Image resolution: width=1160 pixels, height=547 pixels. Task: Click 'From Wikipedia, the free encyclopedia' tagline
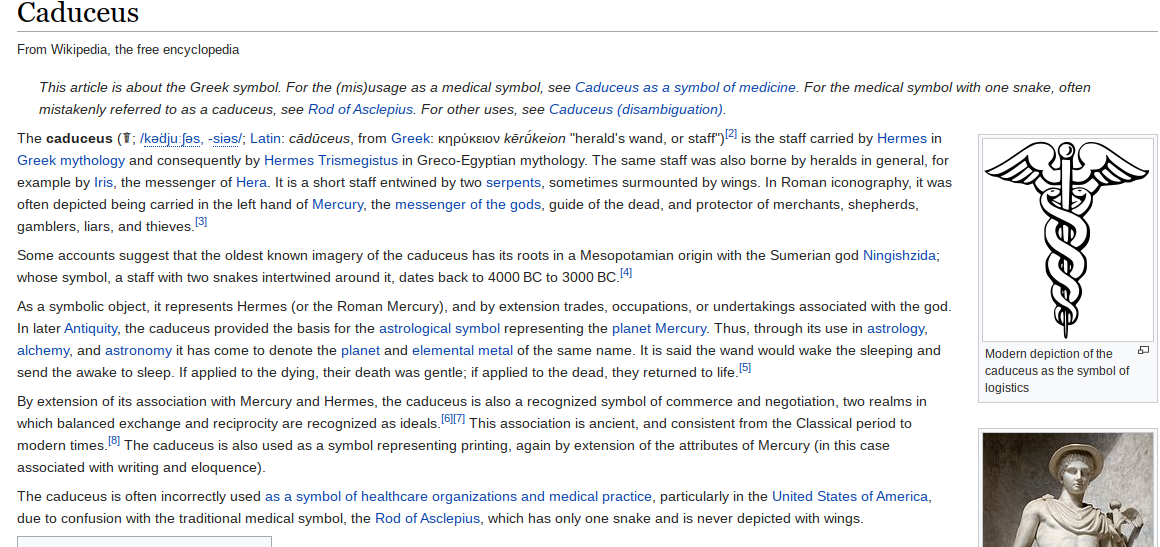click(x=128, y=50)
